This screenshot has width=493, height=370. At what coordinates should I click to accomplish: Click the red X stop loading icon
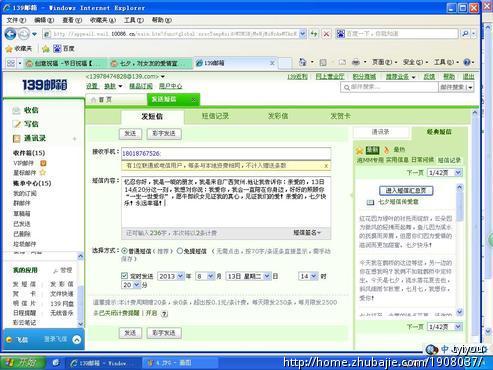(x=327, y=34)
